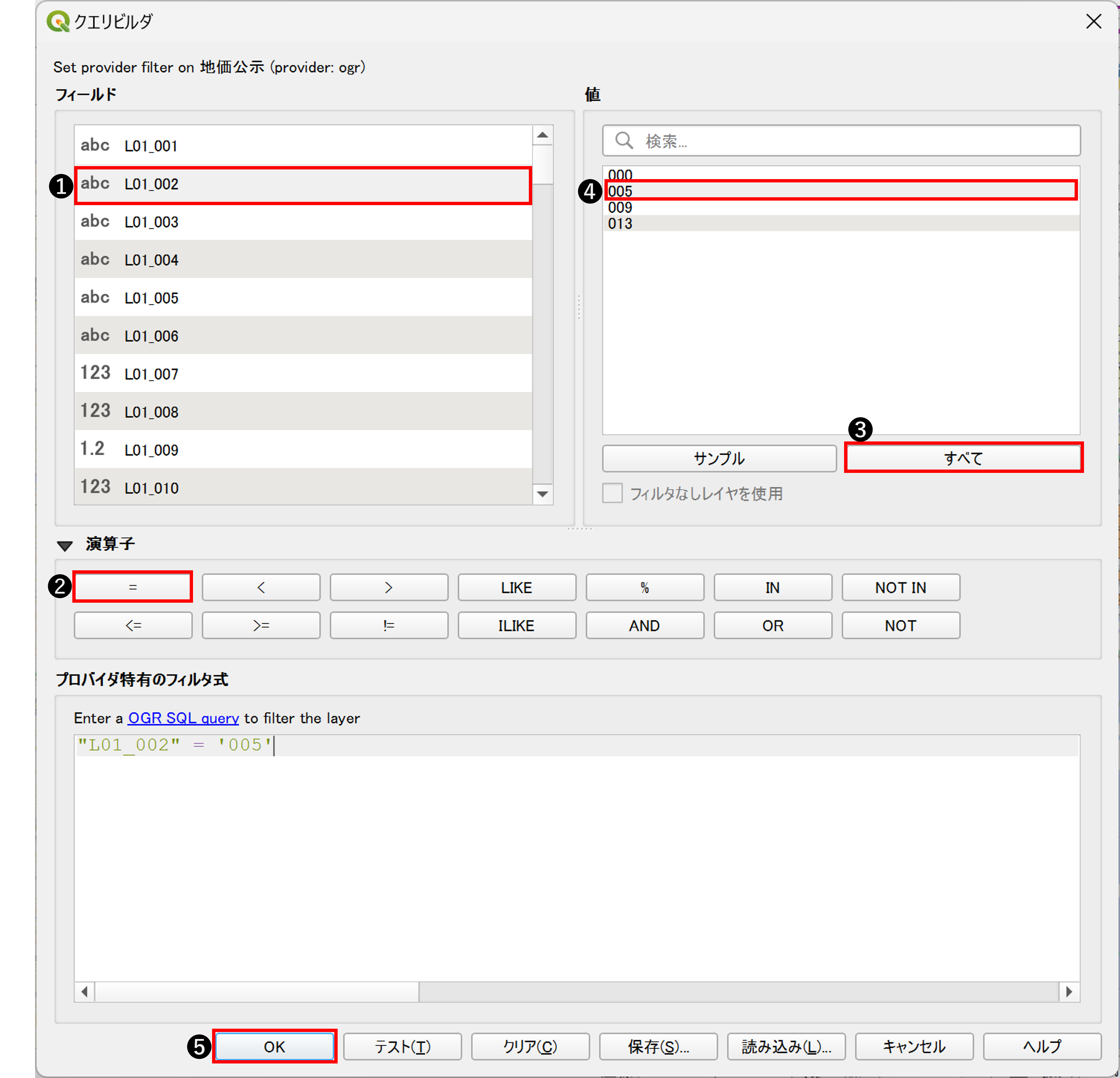1120x1078 pixels.
Task: Click the 保存(S)... button
Action: click(658, 1047)
